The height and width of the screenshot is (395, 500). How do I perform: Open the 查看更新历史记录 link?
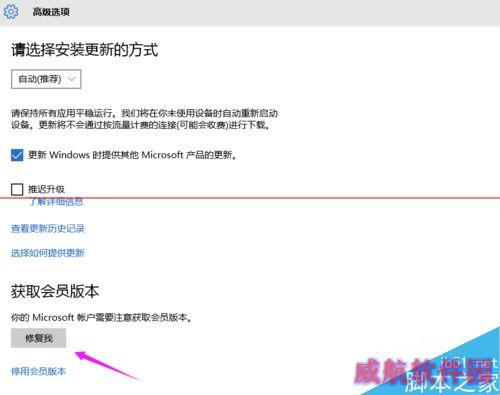click(x=48, y=228)
